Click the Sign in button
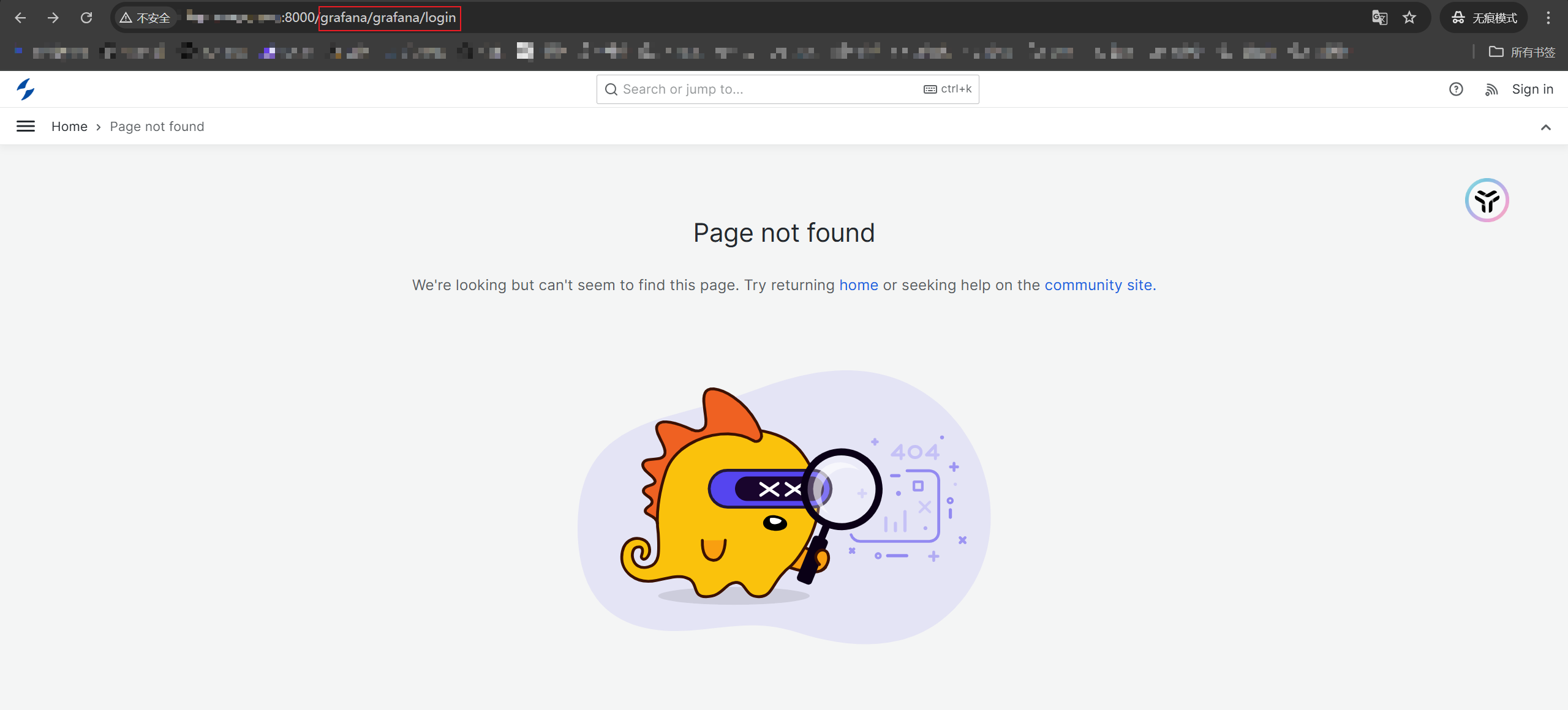 [1532, 89]
